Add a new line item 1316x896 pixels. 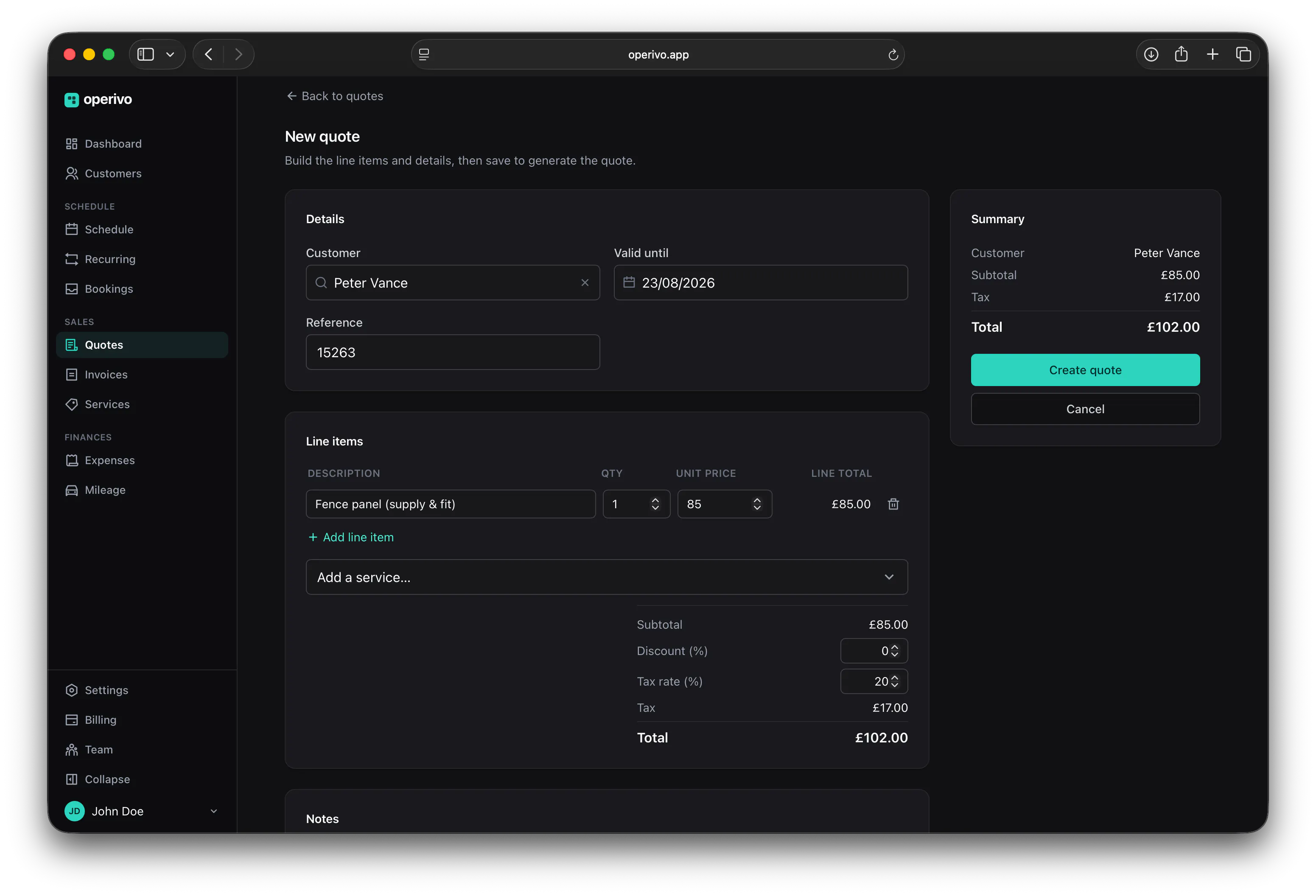pos(350,537)
